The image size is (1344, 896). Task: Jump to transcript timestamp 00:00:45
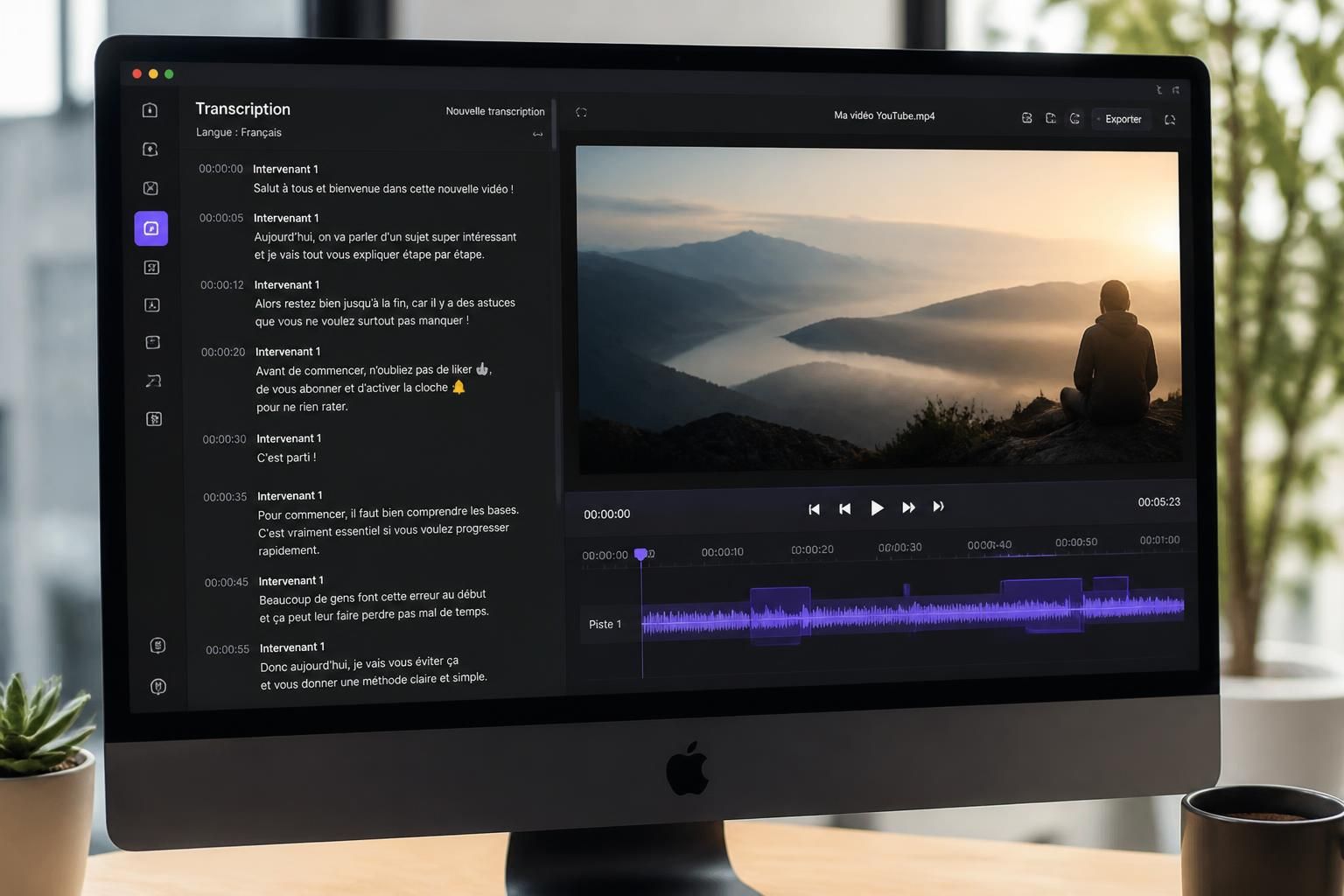[x=227, y=583]
